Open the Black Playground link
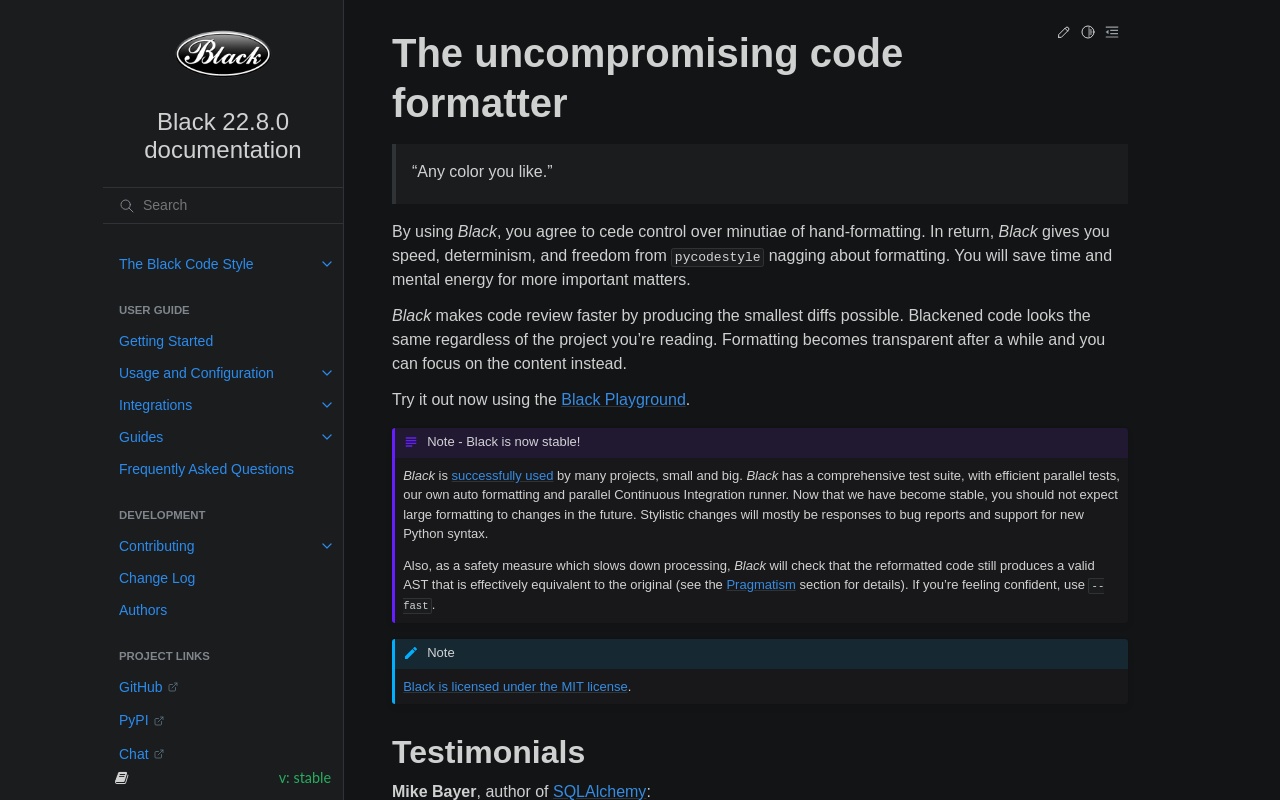 point(623,399)
